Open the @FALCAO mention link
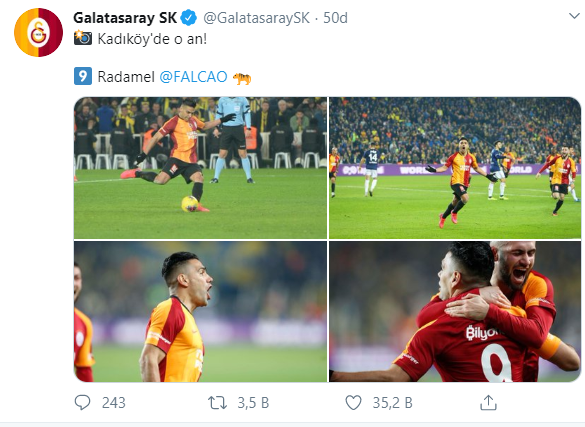 [x=193, y=77]
